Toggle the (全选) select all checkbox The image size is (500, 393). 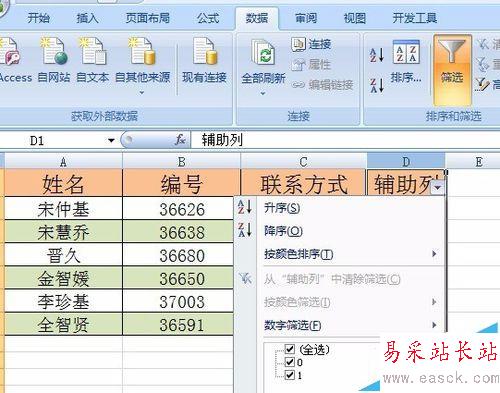point(290,349)
